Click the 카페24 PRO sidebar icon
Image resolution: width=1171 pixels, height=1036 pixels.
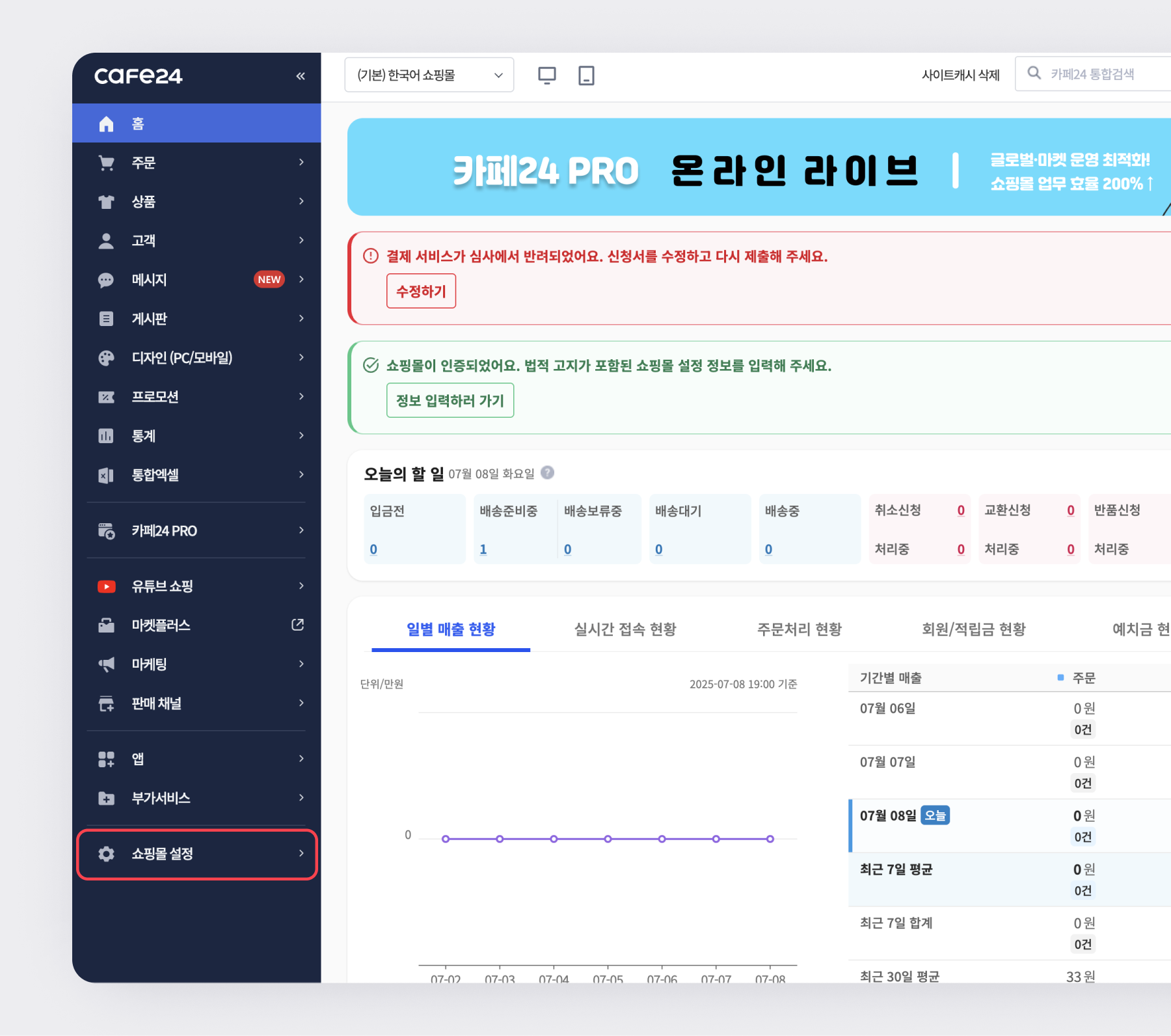[x=106, y=531]
